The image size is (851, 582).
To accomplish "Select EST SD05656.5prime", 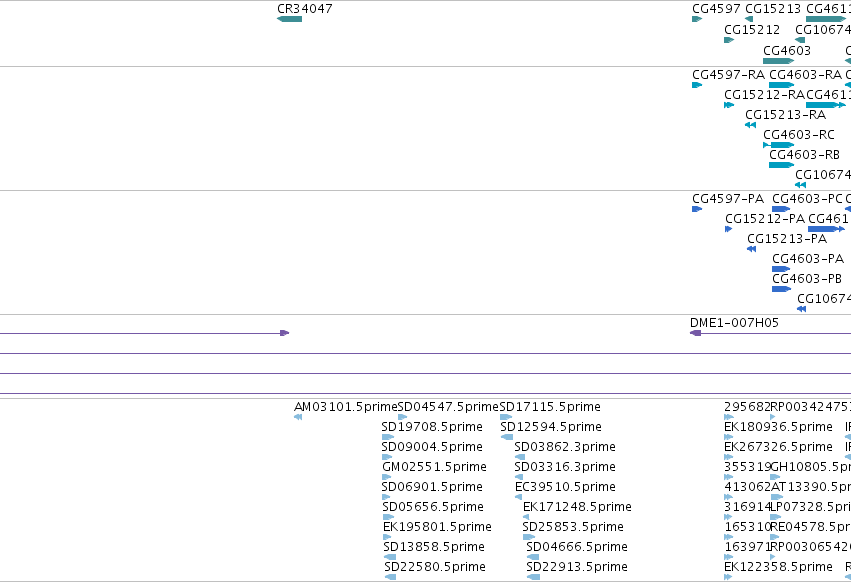I will click(388, 517).
